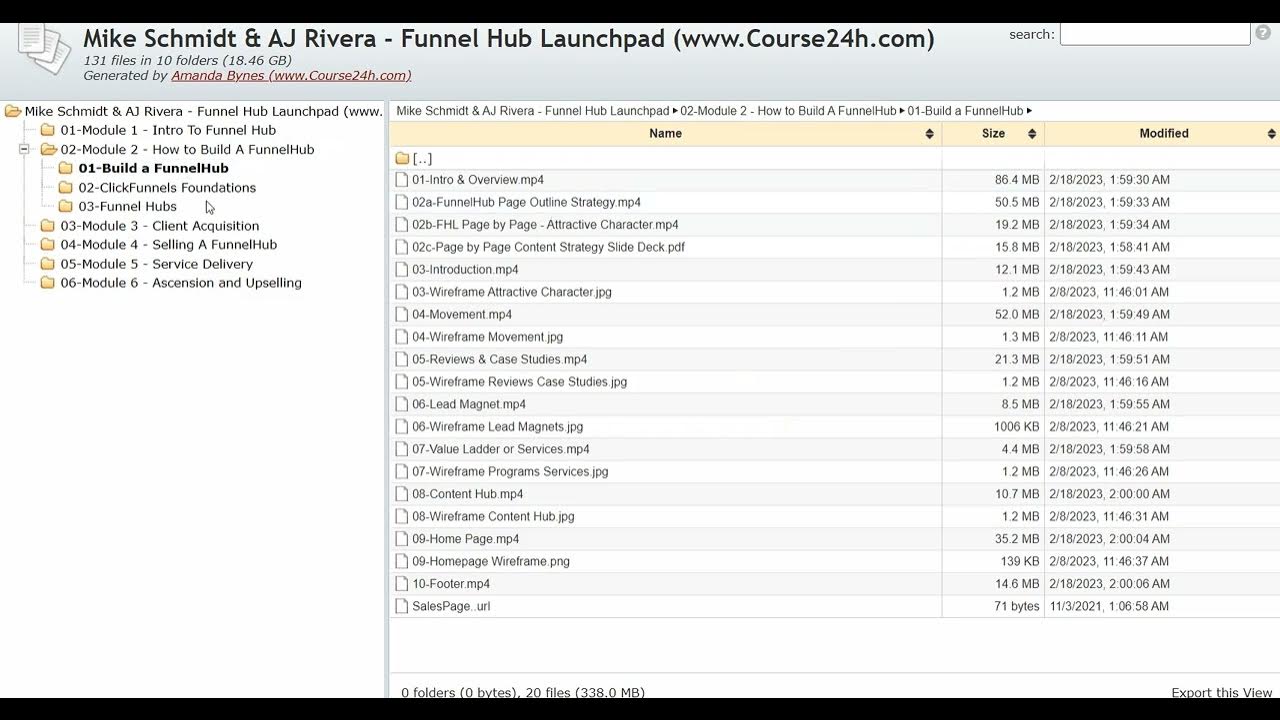This screenshot has height=720, width=1280.
Task: Click the folder icon of 03-Funnel Hubs
Action: pyautogui.click(x=66, y=207)
